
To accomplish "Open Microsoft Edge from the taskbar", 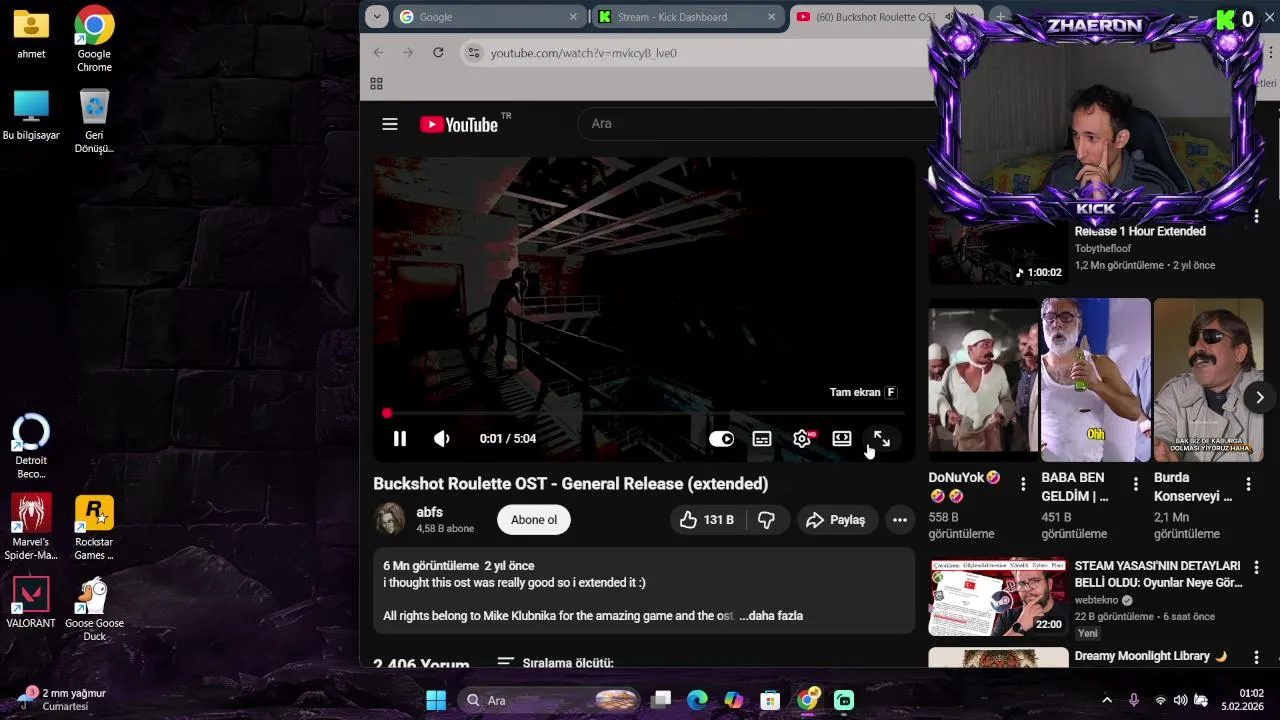I will (697, 700).
